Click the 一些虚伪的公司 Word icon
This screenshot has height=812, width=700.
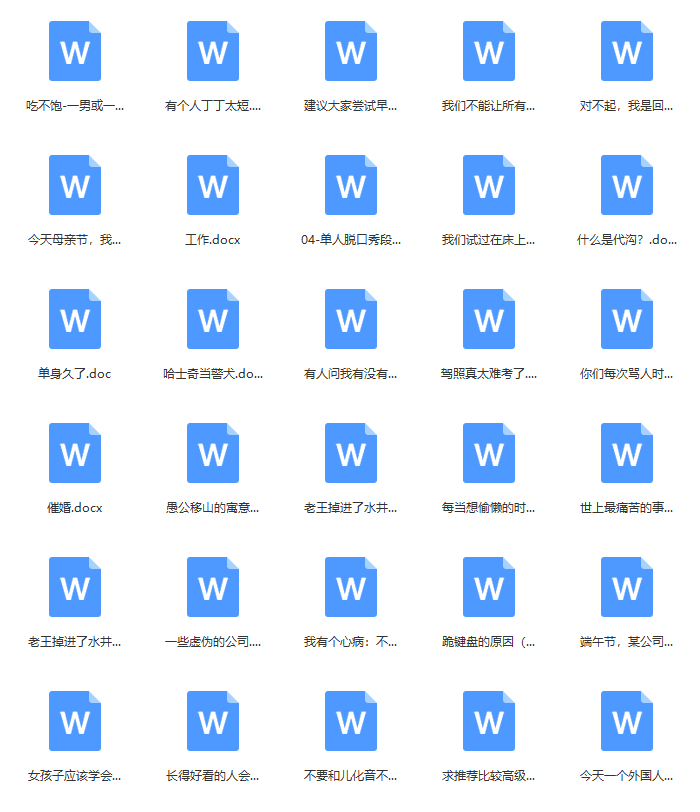point(213,587)
